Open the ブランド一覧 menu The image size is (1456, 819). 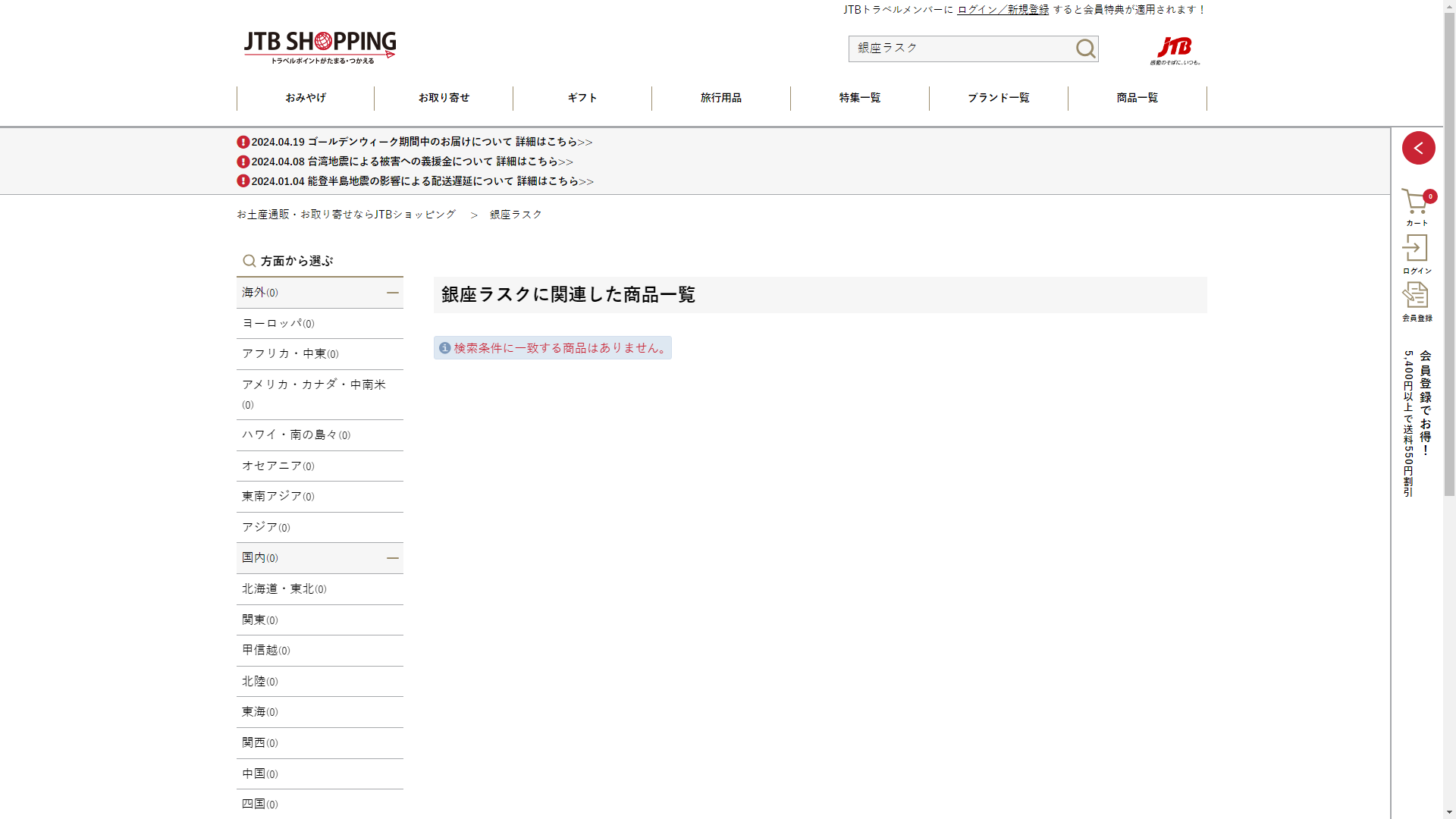tap(998, 98)
